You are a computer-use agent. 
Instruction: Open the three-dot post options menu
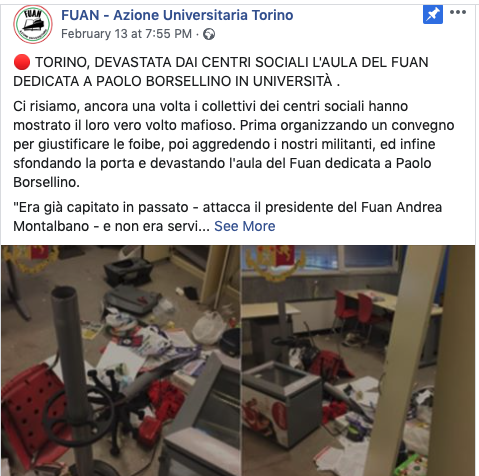tap(458, 12)
